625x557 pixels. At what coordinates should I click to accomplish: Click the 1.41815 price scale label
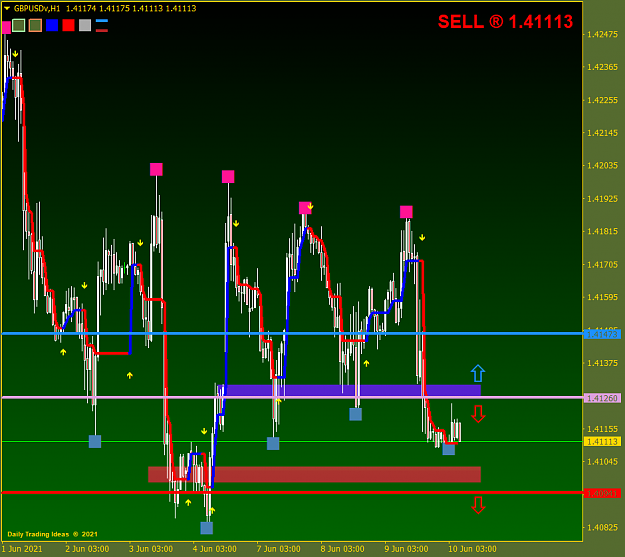[x=602, y=231]
